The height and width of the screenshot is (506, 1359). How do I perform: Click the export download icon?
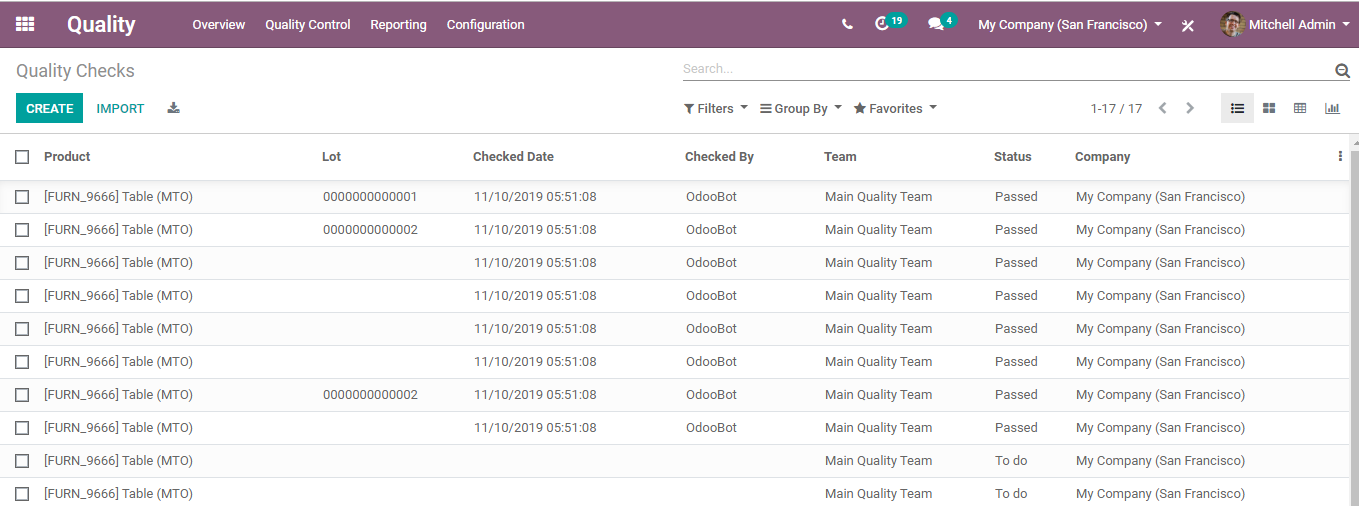(x=173, y=108)
